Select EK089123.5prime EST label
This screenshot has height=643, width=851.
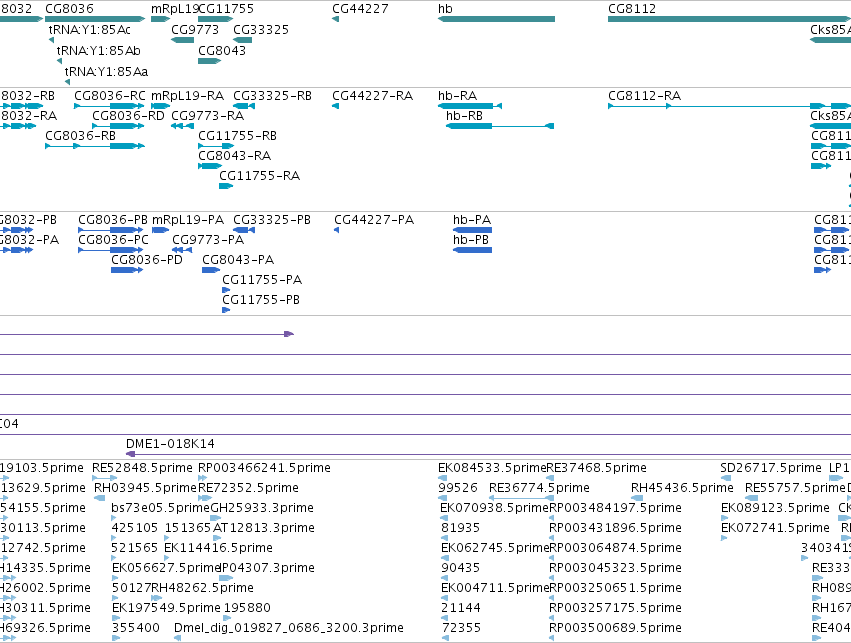pos(775,508)
